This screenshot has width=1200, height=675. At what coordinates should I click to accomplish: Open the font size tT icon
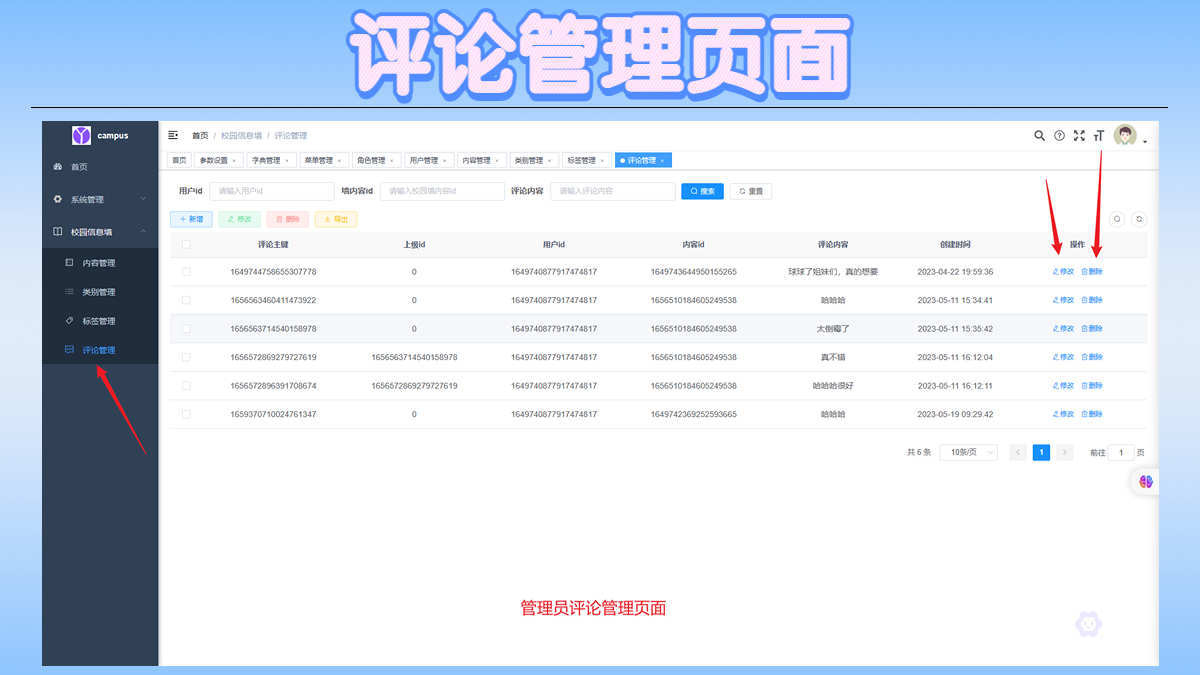[1099, 135]
